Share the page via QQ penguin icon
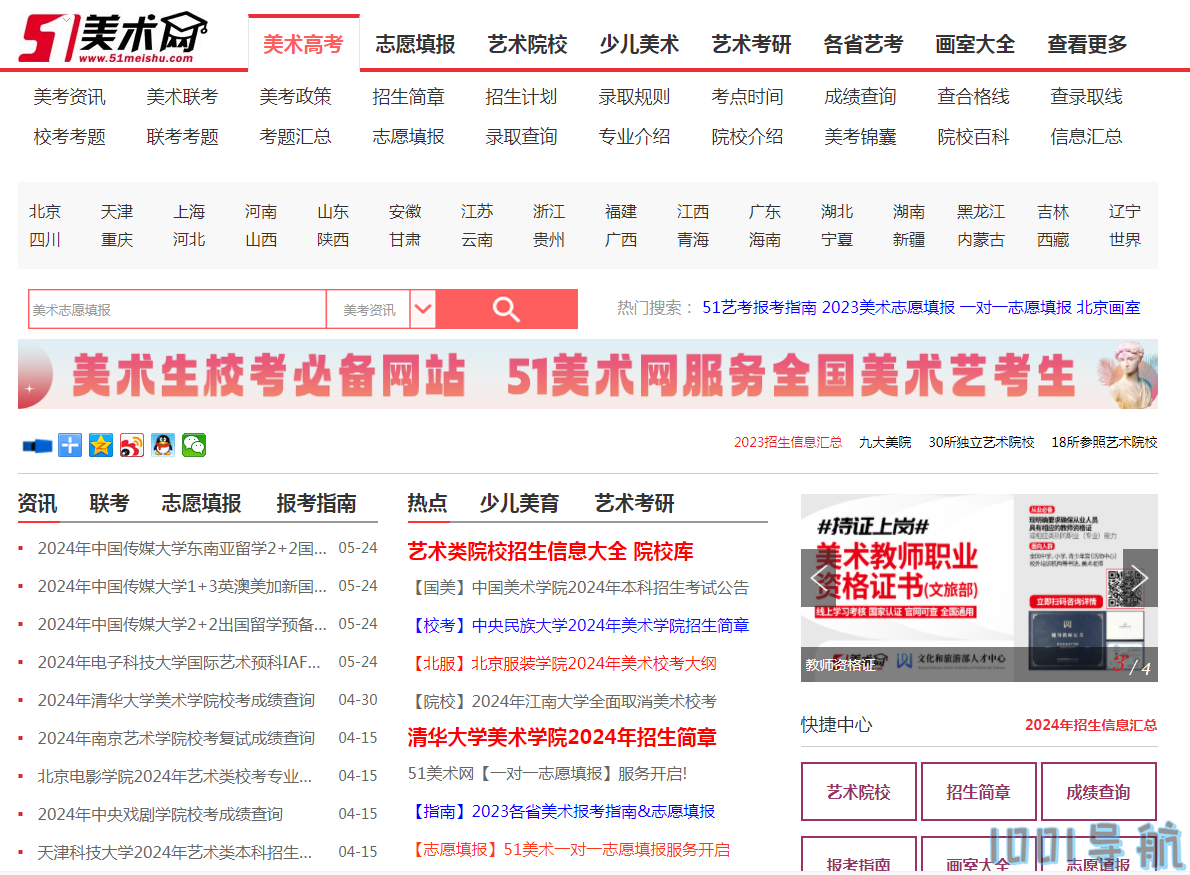 [162, 445]
